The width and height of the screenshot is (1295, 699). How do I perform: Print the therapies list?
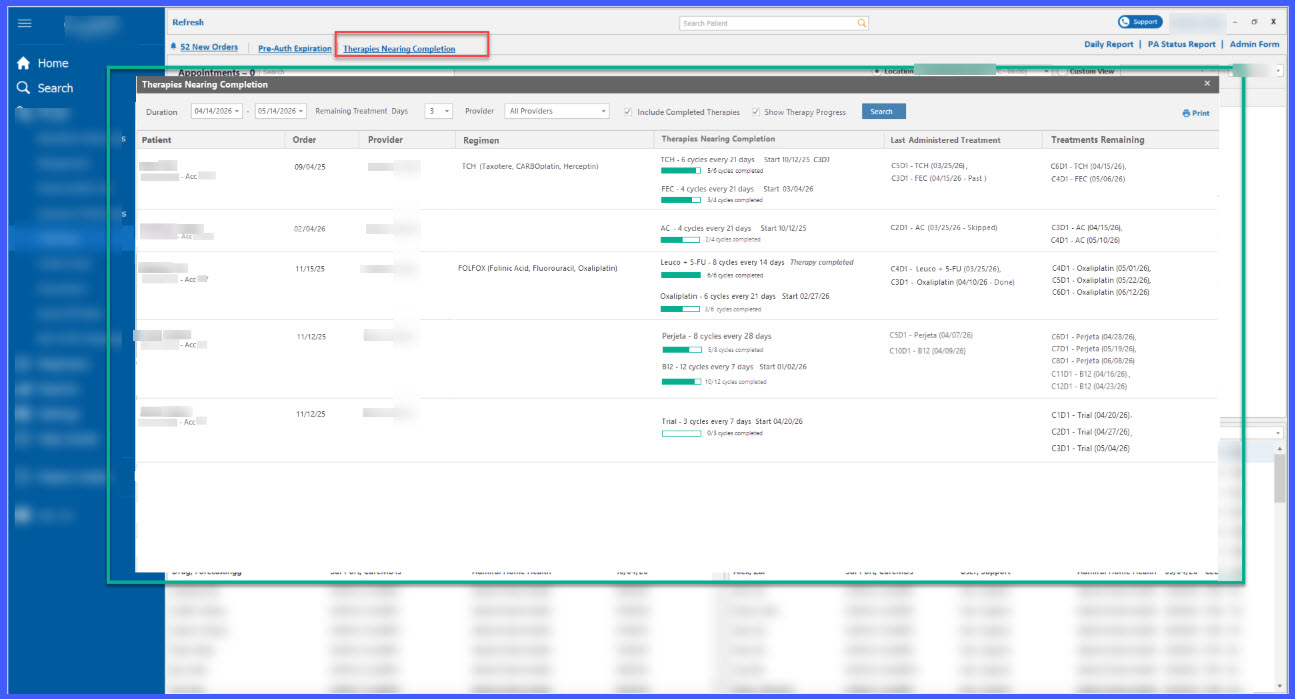pyautogui.click(x=1196, y=113)
